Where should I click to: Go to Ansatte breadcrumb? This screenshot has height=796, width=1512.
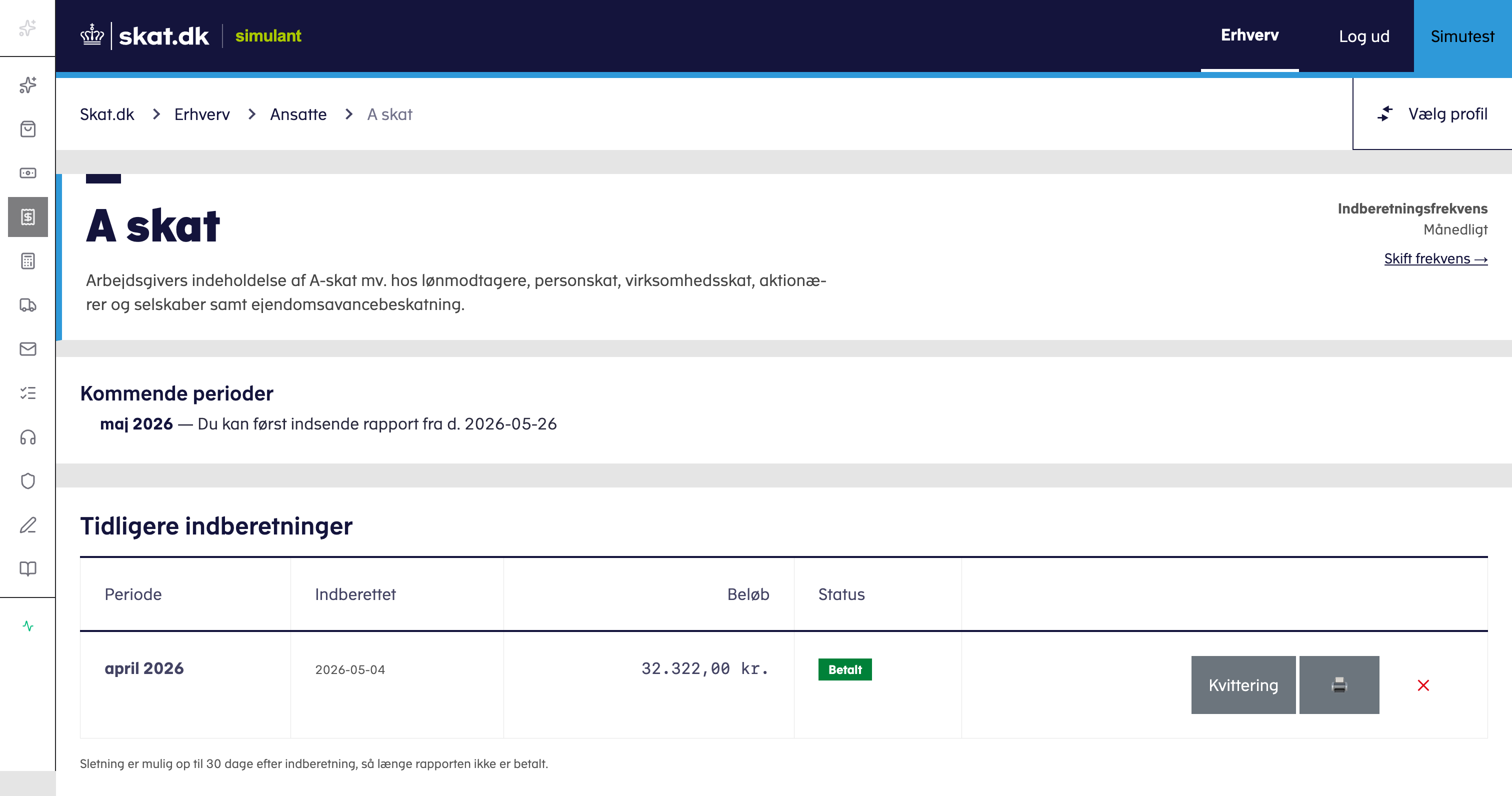point(298,114)
